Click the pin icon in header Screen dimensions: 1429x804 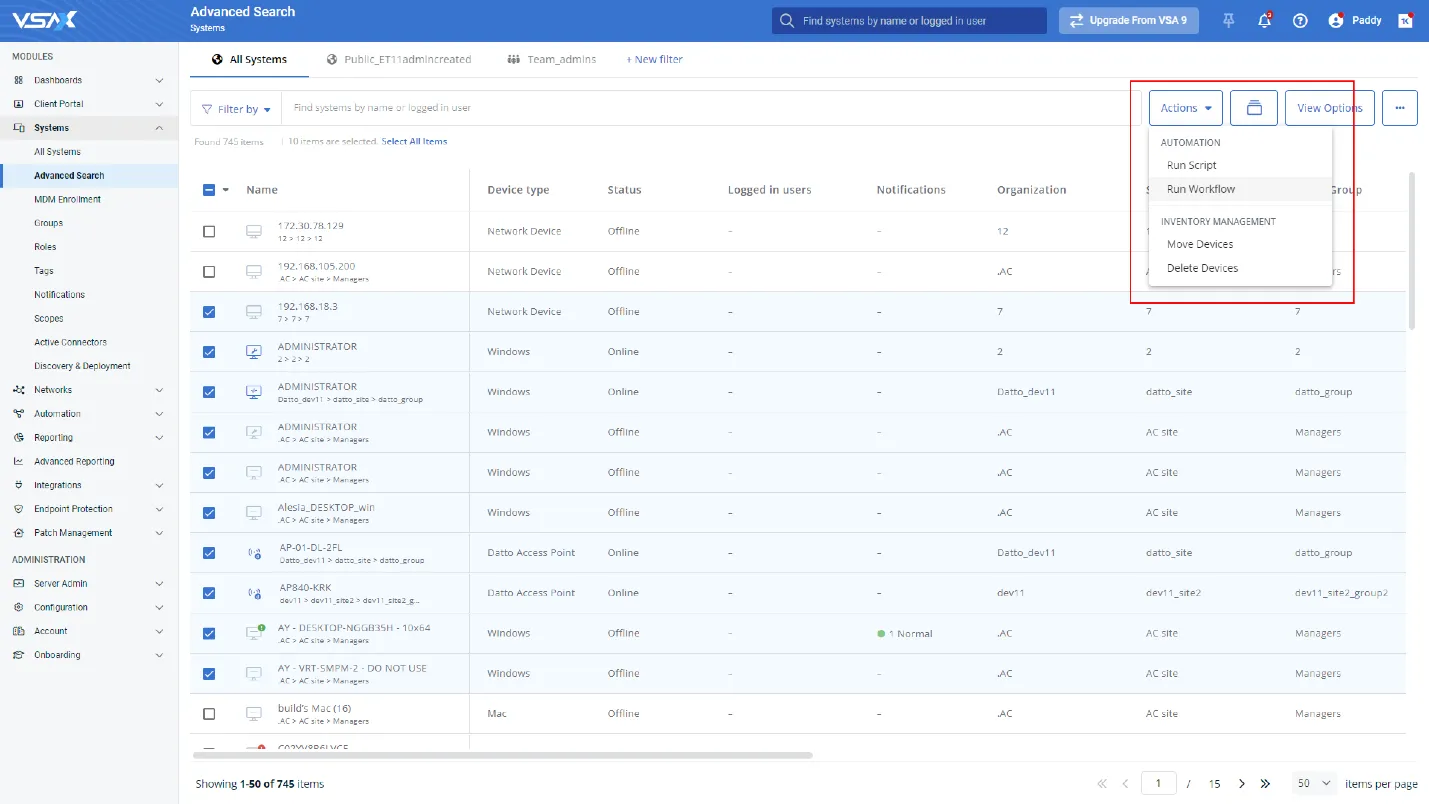[1229, 21]
